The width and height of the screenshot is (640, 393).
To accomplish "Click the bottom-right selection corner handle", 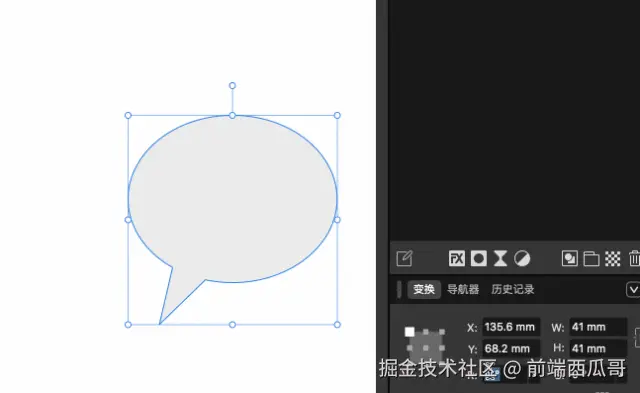I will tap(337, 325).
